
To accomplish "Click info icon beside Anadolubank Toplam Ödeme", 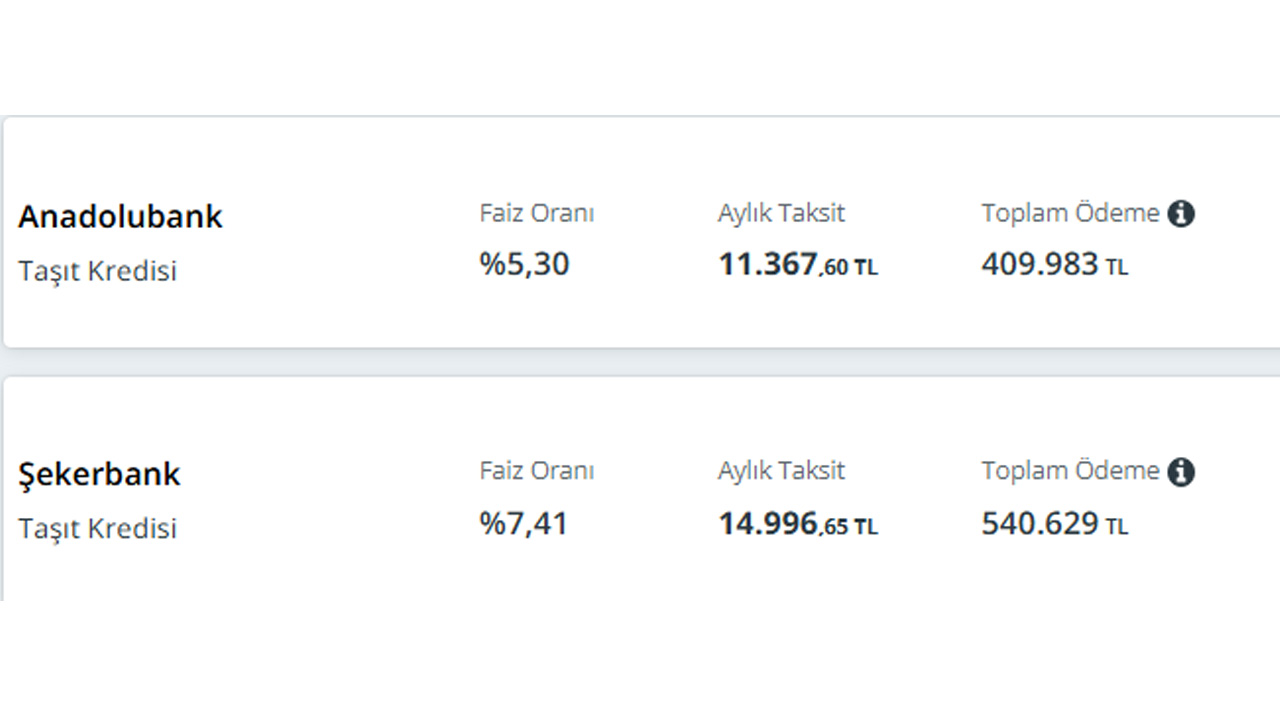I will click(x=1181, y=214).
